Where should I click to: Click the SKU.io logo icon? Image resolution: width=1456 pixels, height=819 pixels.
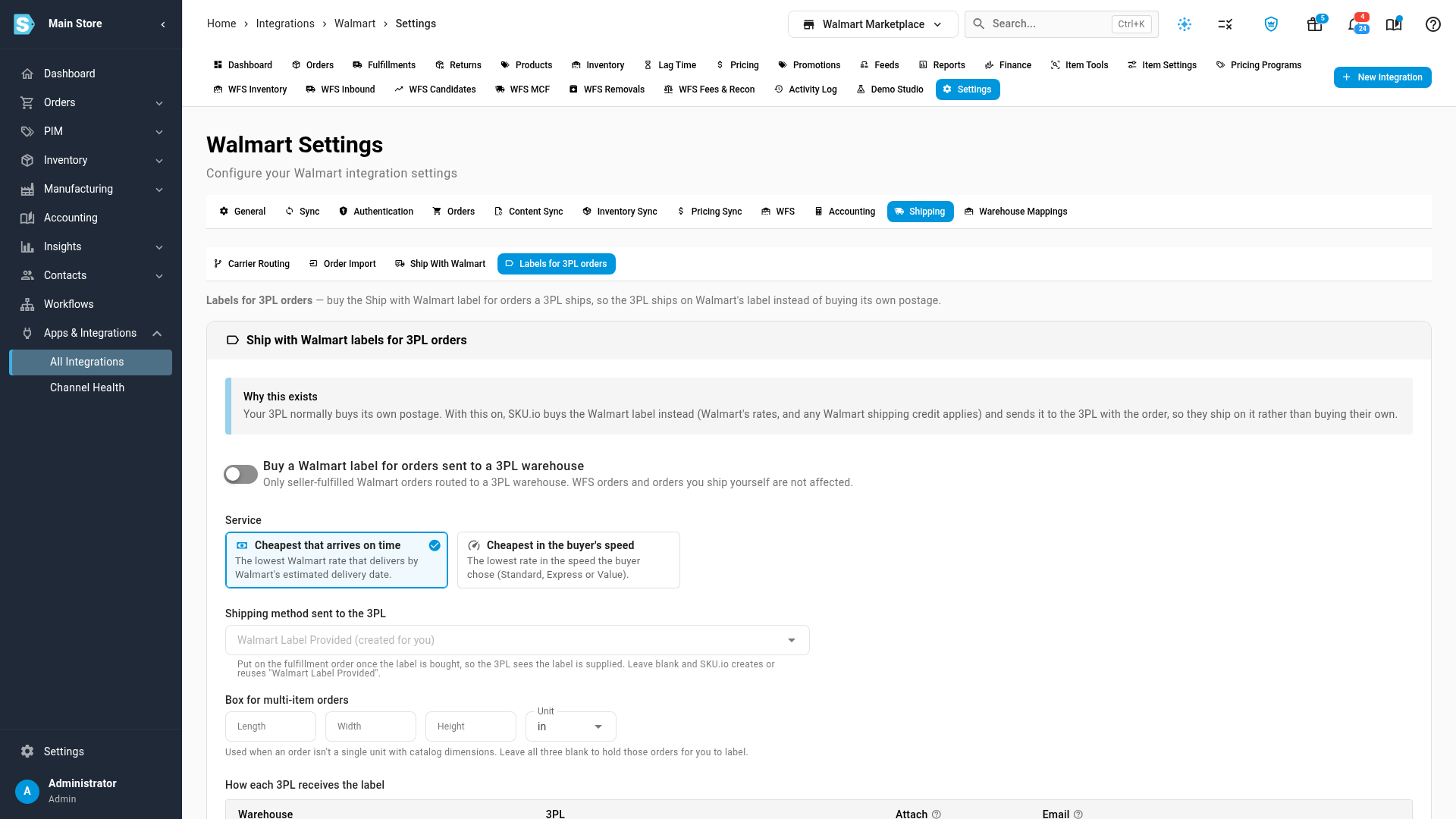click(x=24, y=24)
